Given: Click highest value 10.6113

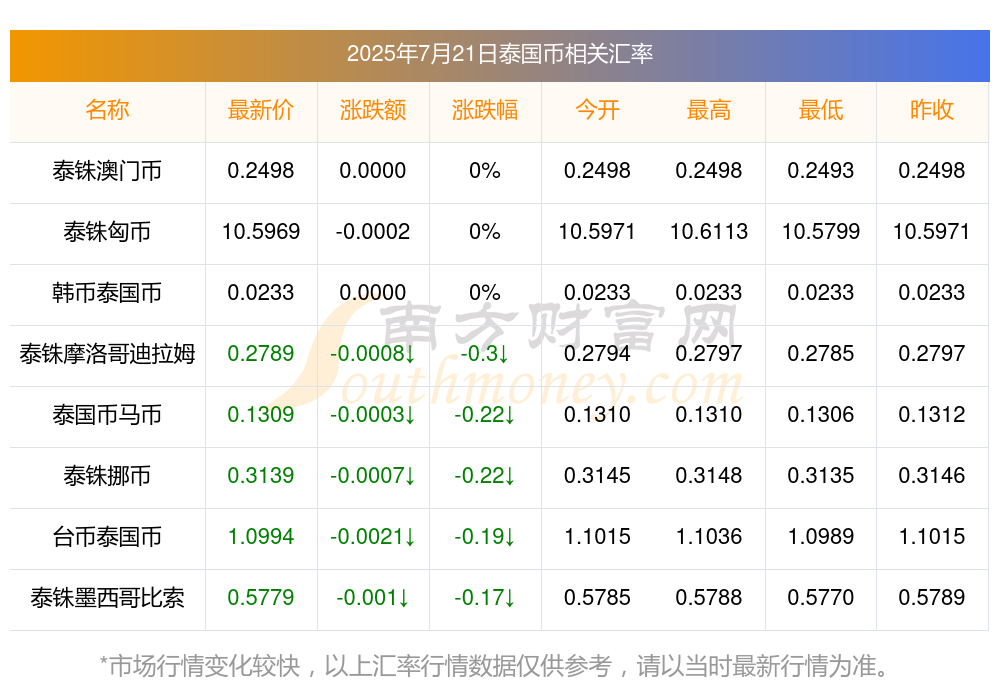Looking at the screenshot, I should click(x=709, y=232).
